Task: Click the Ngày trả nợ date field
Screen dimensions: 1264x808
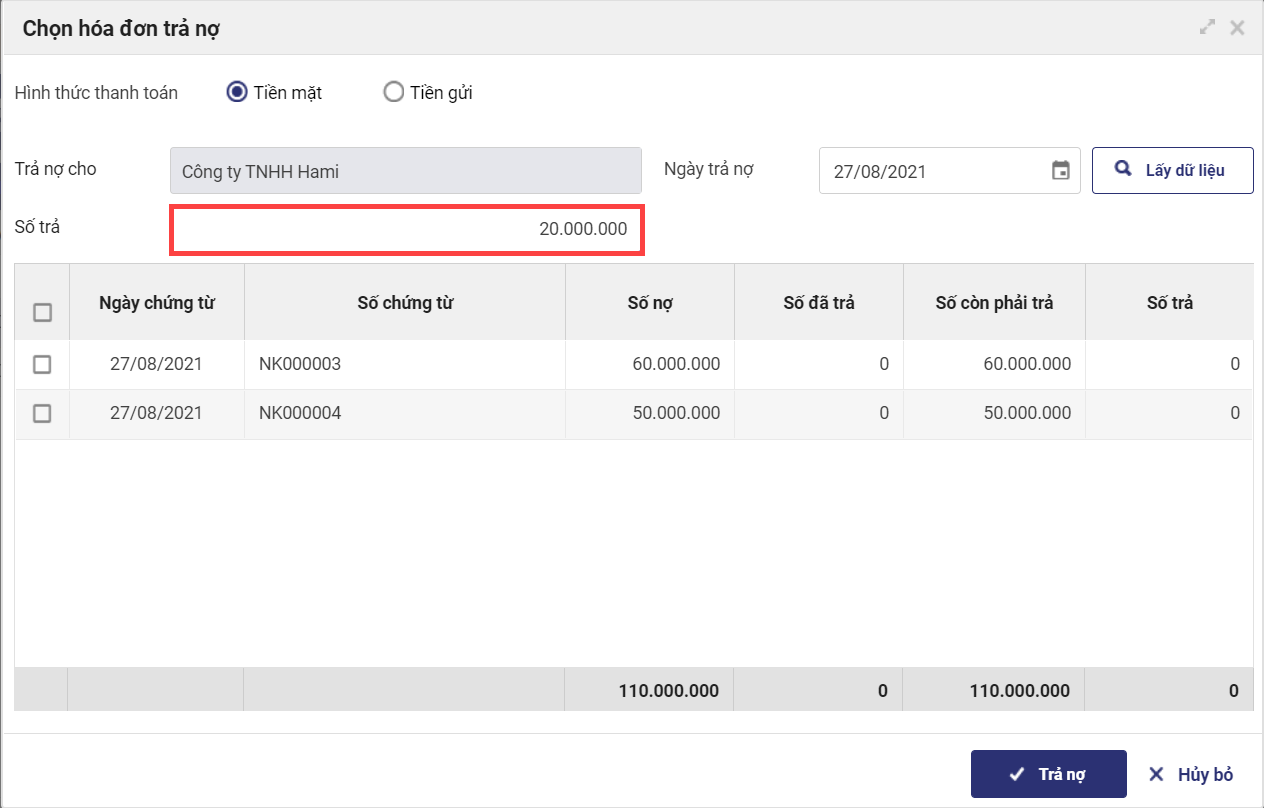Action: [x=935, y=171]
